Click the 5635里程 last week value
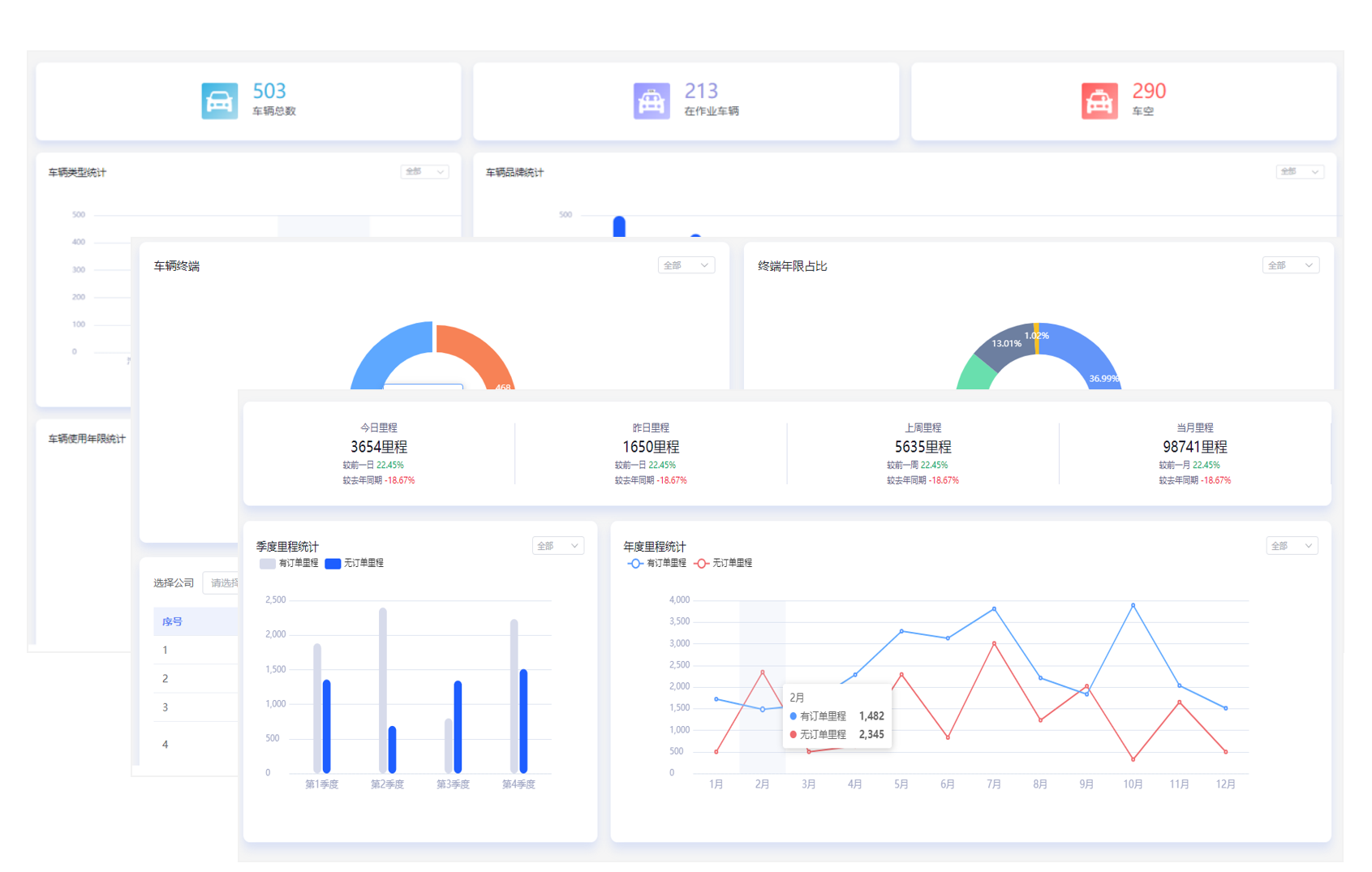The height and width of the screenshot is (872, 1372). (923, 447)
